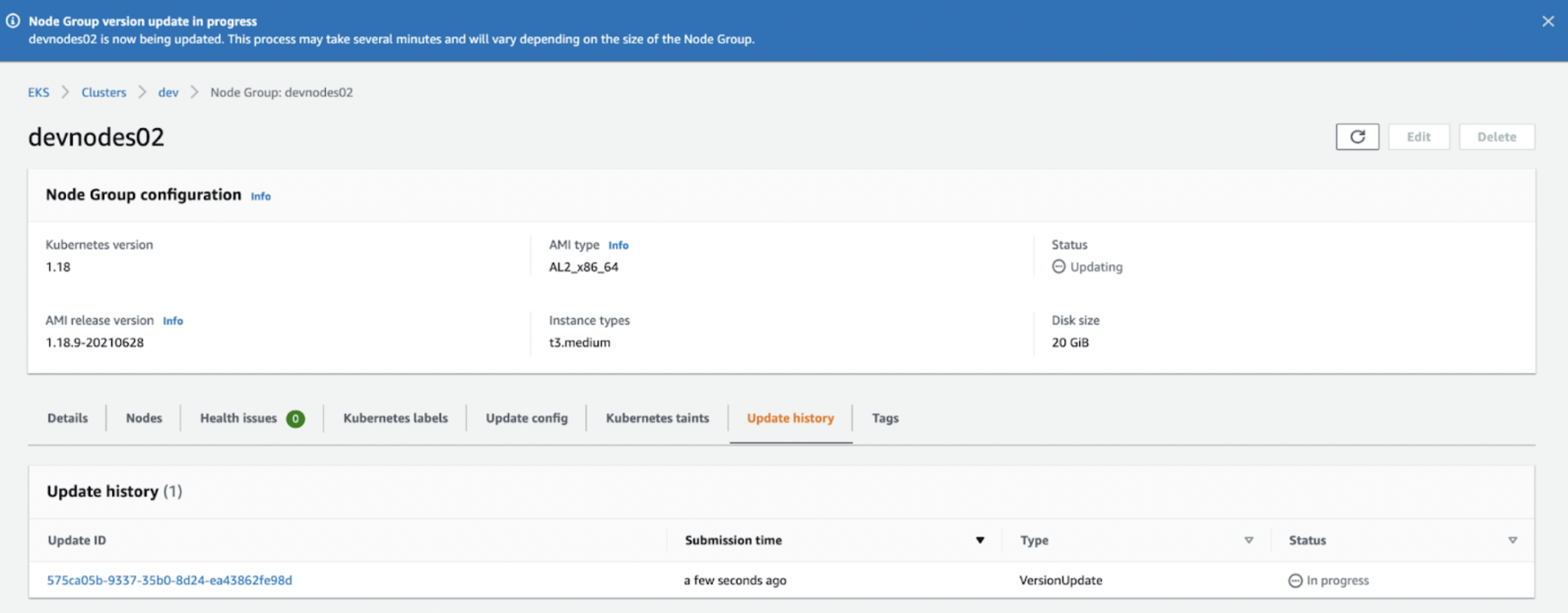
Task: Click the breadcrumb chevron after Clusters
Action: (x=142, y=92)
